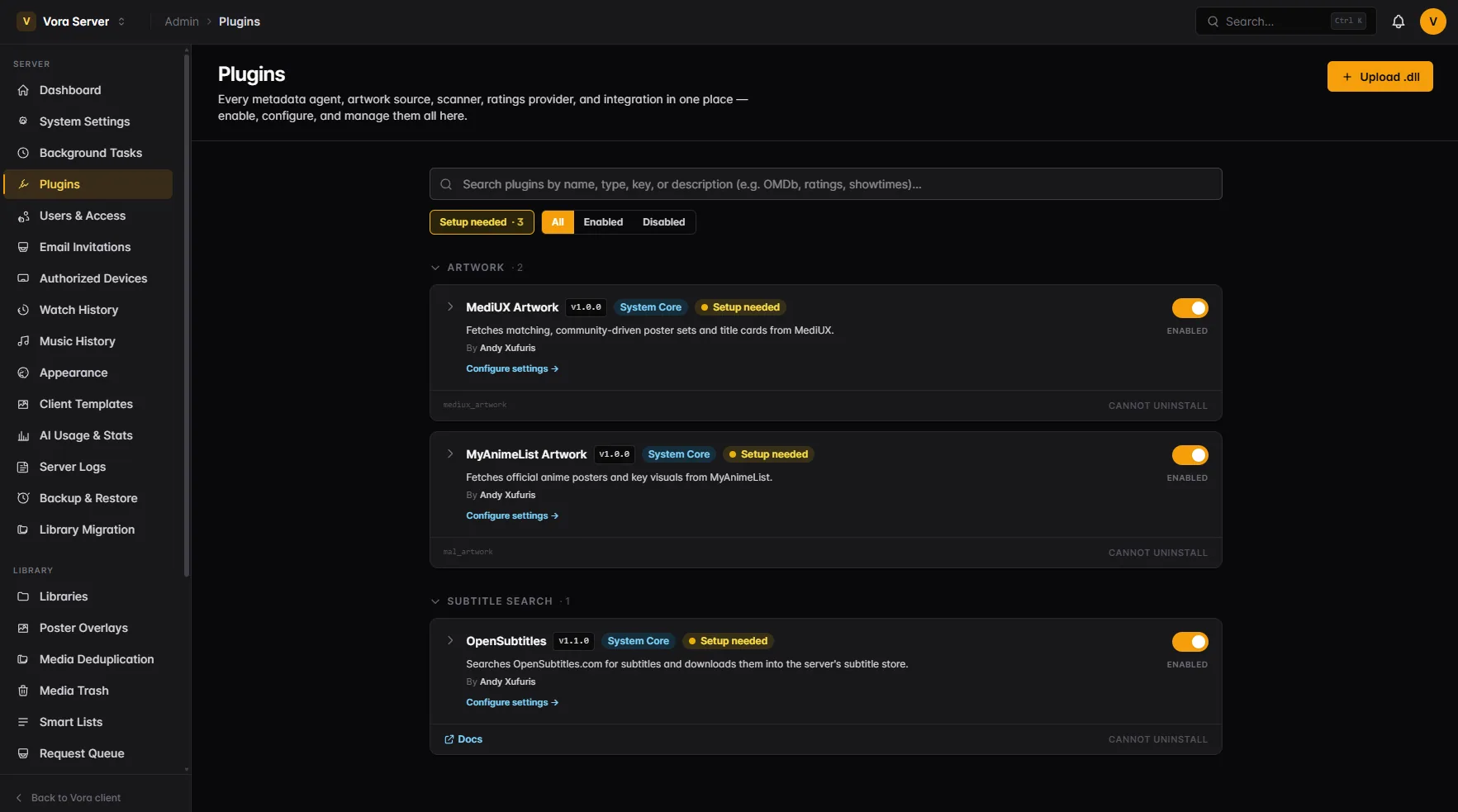The height and width of the screenshot is (812, 1458).
Task: Click the Media Deduplication icon
Action: [x=23, y=659]
